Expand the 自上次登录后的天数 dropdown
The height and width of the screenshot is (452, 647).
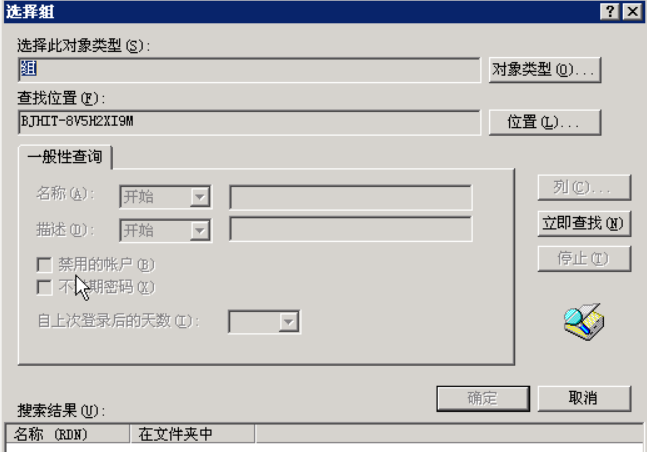[288, 322]
